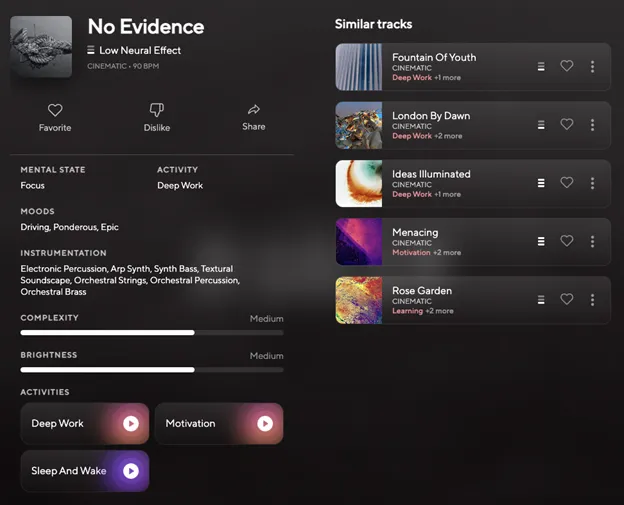This screenshot has width=624, height=505.
Task: Click the 'No Evidence' track title
Action: (x=146, y=27)
